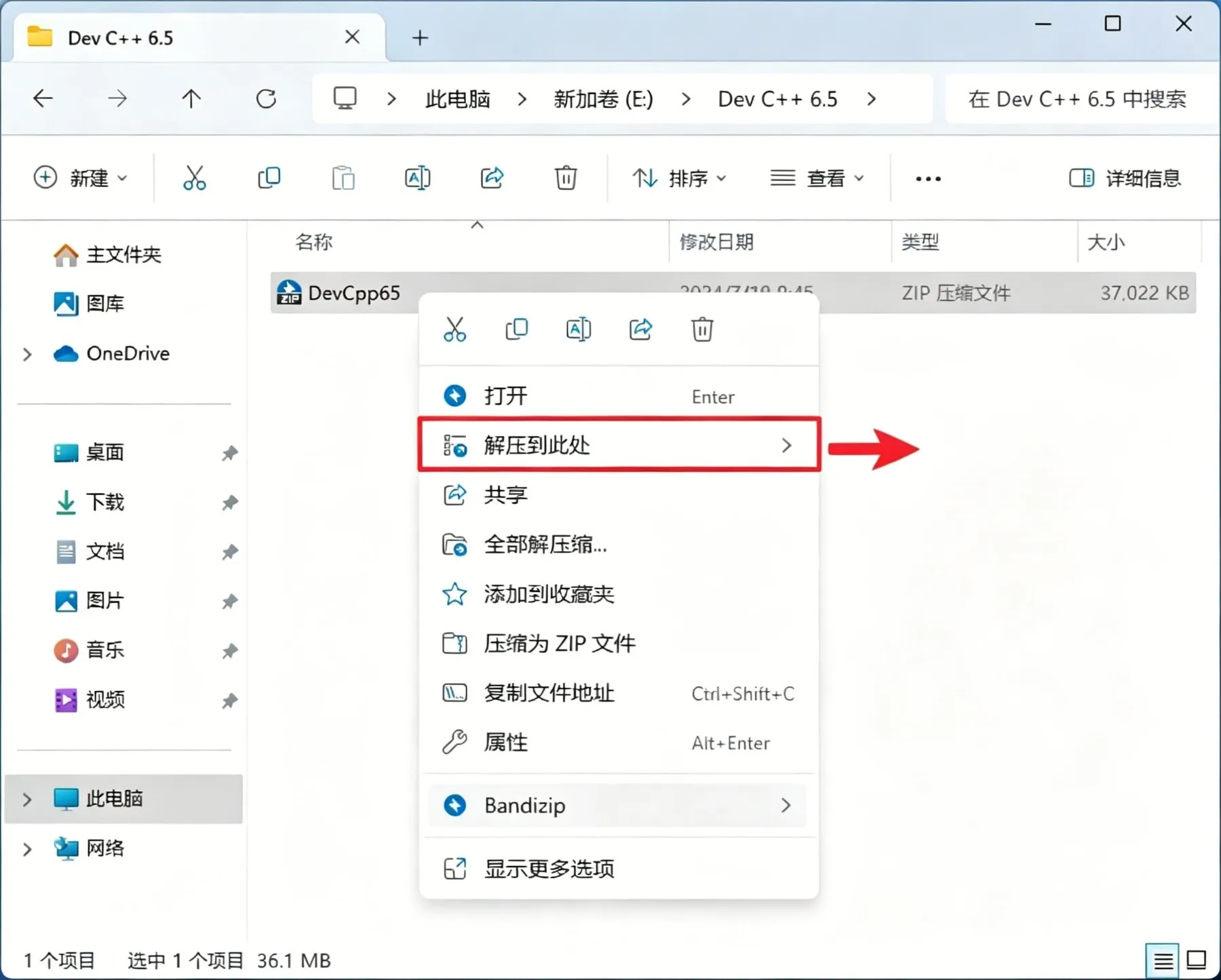Click the cut scissors icon in context menu
Image resolution: width=1221 pixels, height=980 pixels.
454,330
